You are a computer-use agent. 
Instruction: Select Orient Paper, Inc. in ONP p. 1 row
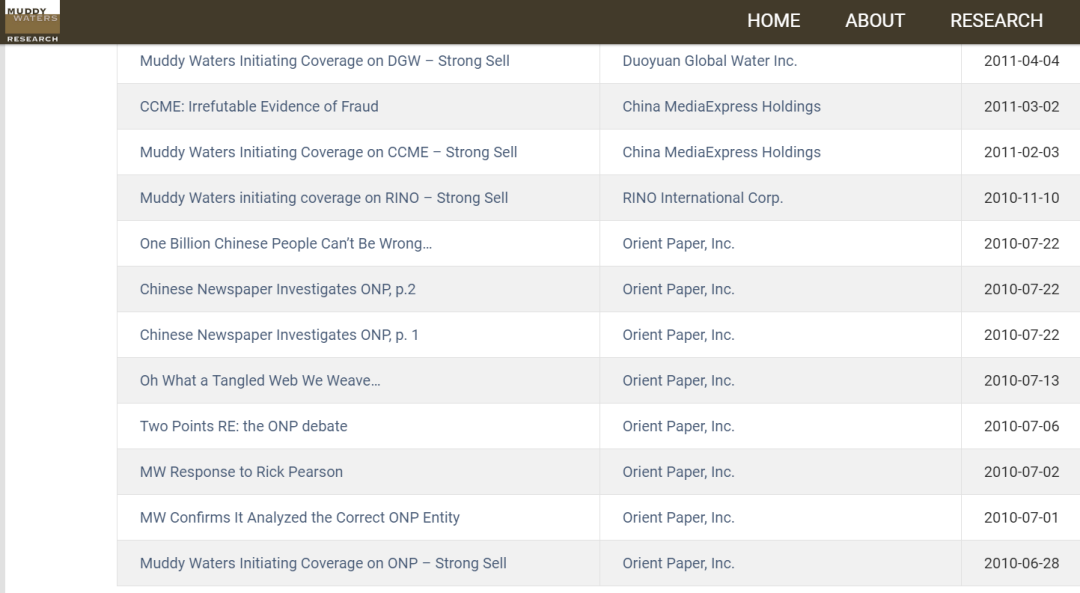pyautogui.click(x=678, y=335)
